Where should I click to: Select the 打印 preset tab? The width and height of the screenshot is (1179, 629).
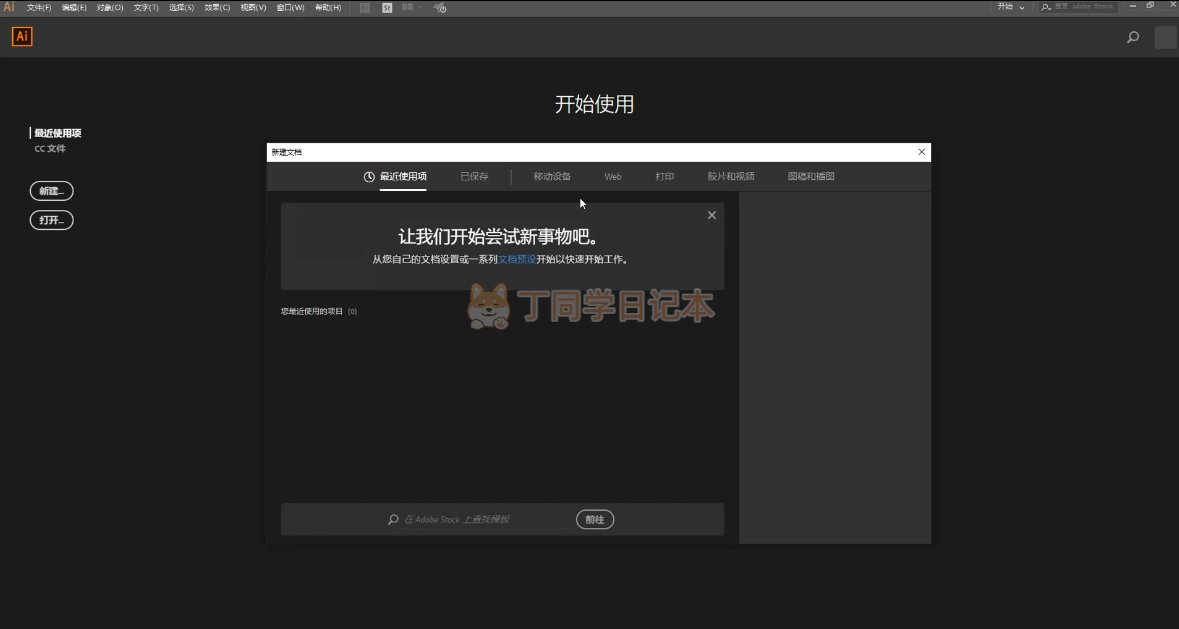coord(665,177)
